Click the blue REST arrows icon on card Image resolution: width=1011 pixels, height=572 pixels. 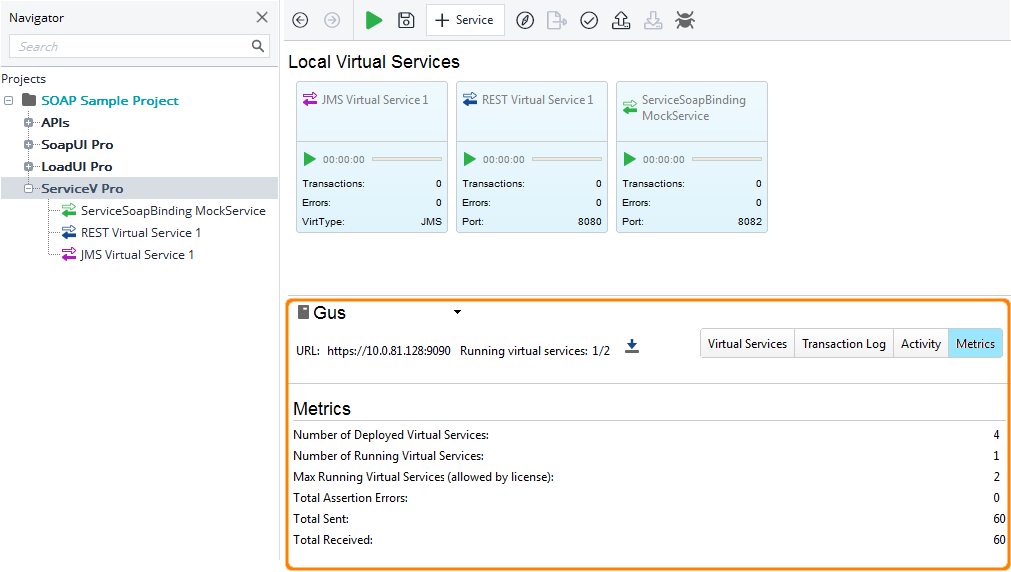pyautogui.click(x=469, y=99)
